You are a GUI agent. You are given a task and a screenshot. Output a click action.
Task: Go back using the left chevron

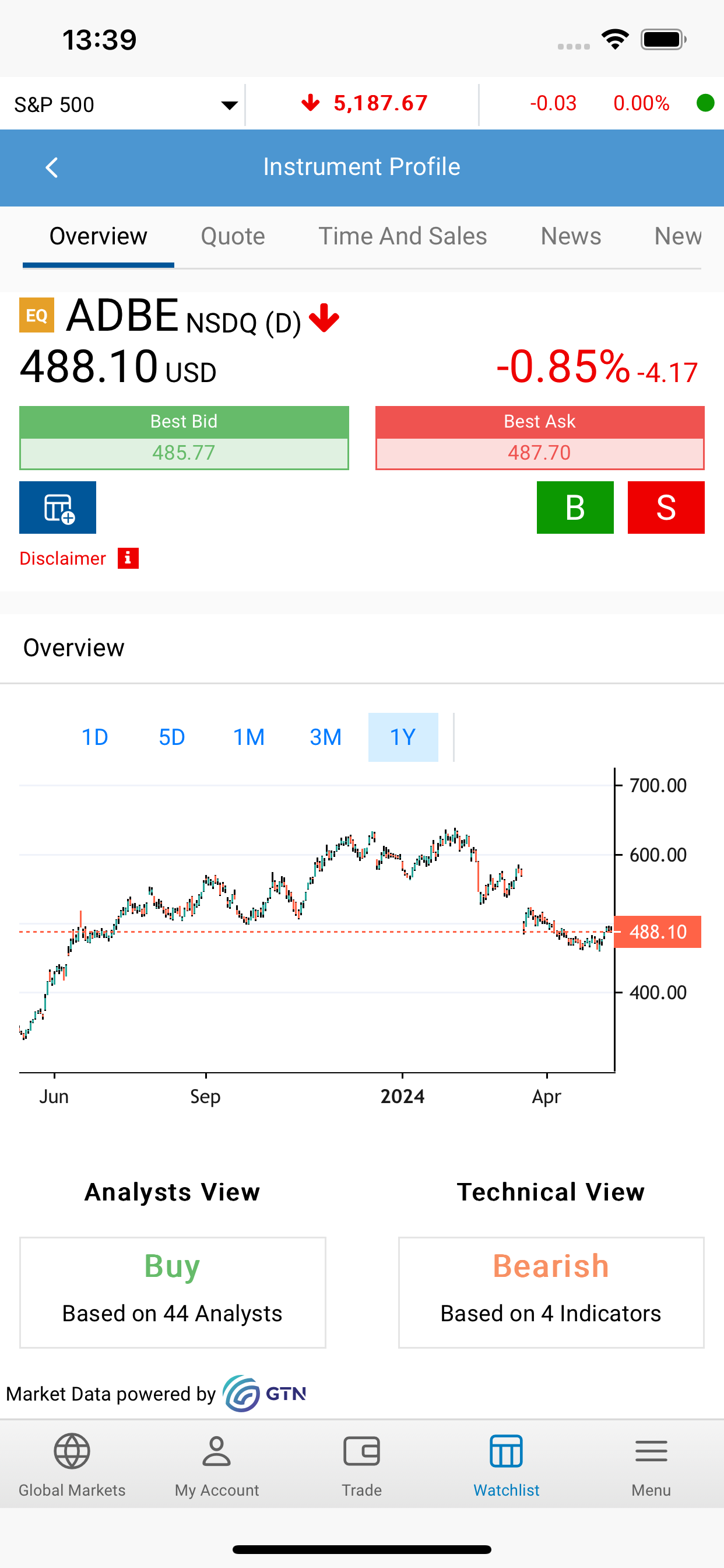click(x=52, y=167)
